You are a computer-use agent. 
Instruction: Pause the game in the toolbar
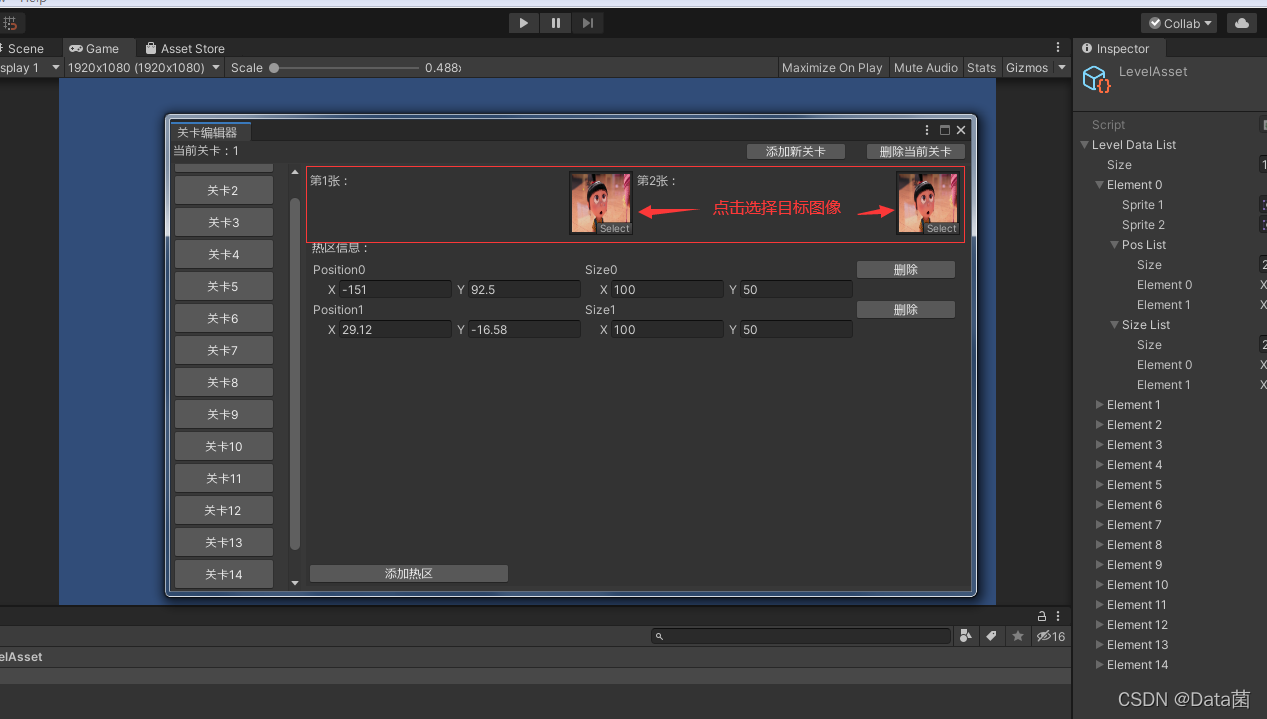point(555,23)
